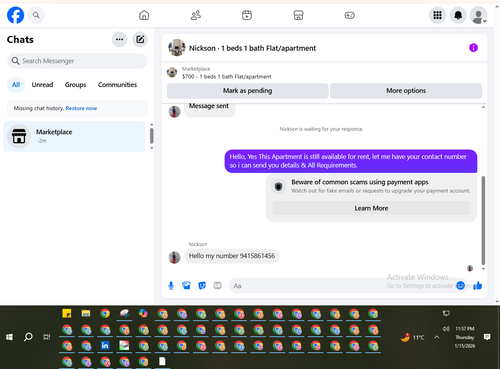Viewport: 500px width, 369px height.
Task: Click the Nickson chat title
Action: pyautogui.click(x=252, y=48)
